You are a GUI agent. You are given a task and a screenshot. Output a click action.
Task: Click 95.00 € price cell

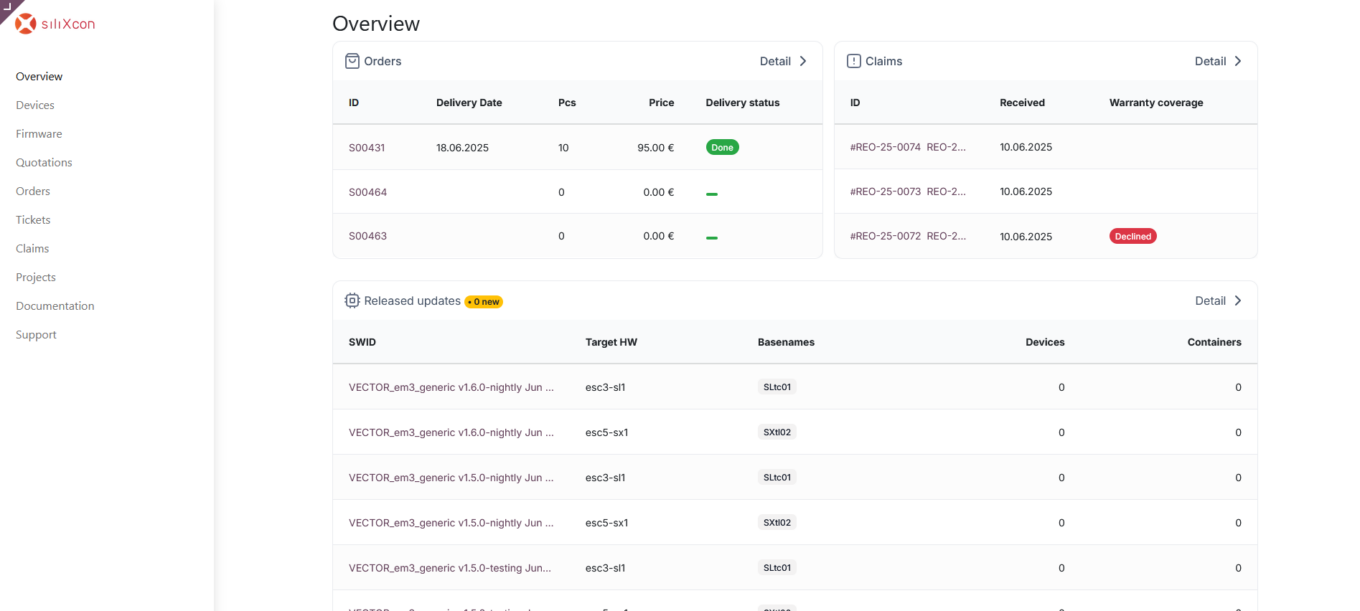coord(655,147)
